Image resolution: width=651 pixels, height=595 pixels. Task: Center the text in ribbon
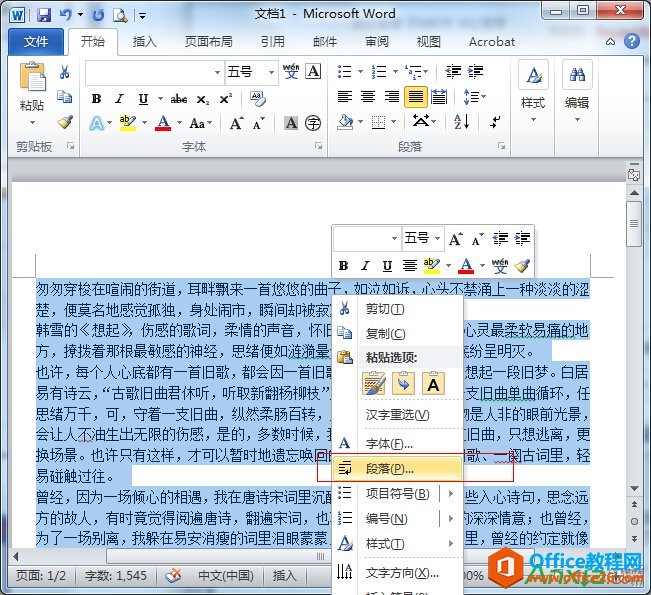click(368, 97)
